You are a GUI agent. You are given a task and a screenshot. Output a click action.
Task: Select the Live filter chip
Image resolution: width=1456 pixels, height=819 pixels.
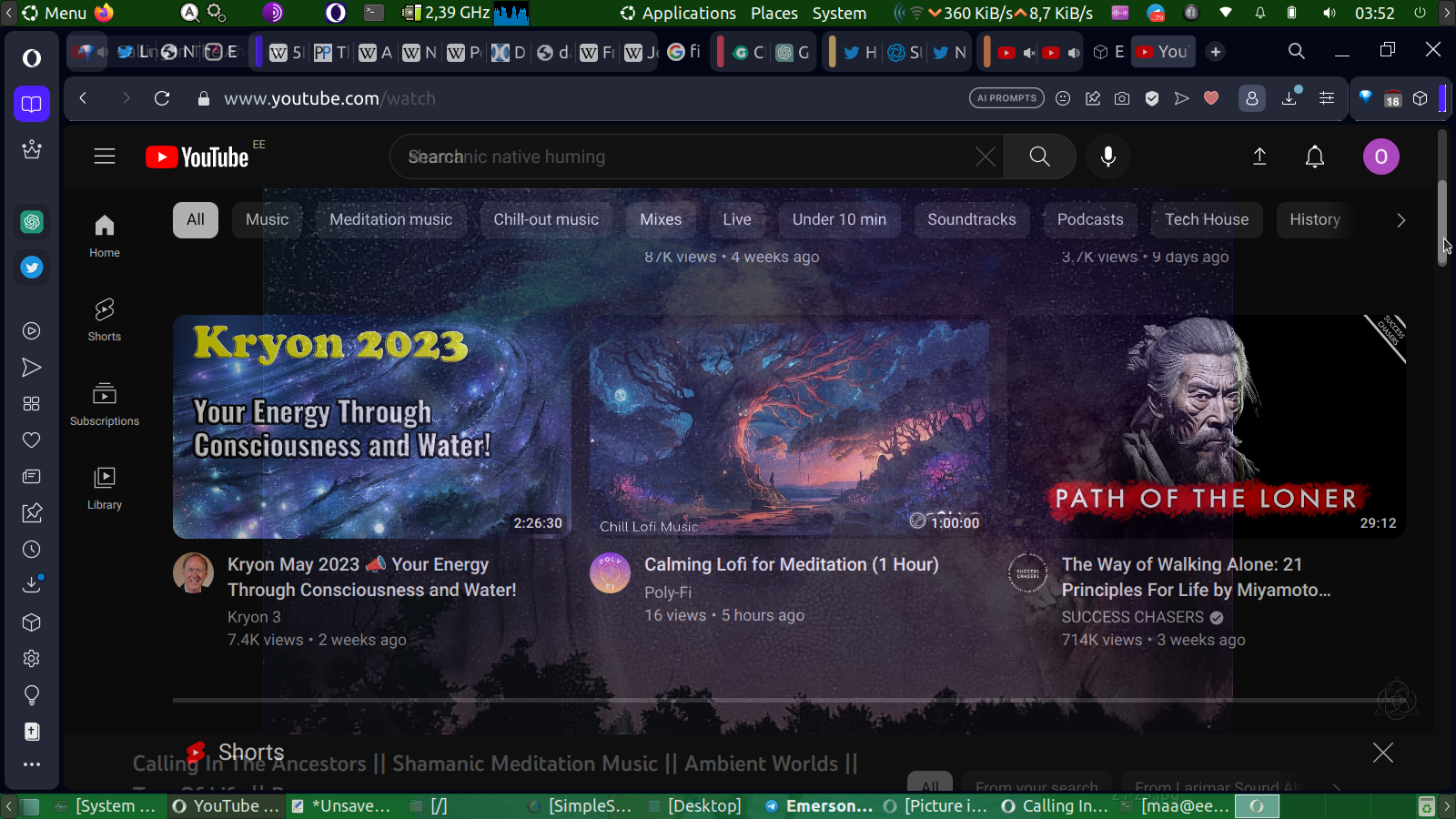[737, 219]
